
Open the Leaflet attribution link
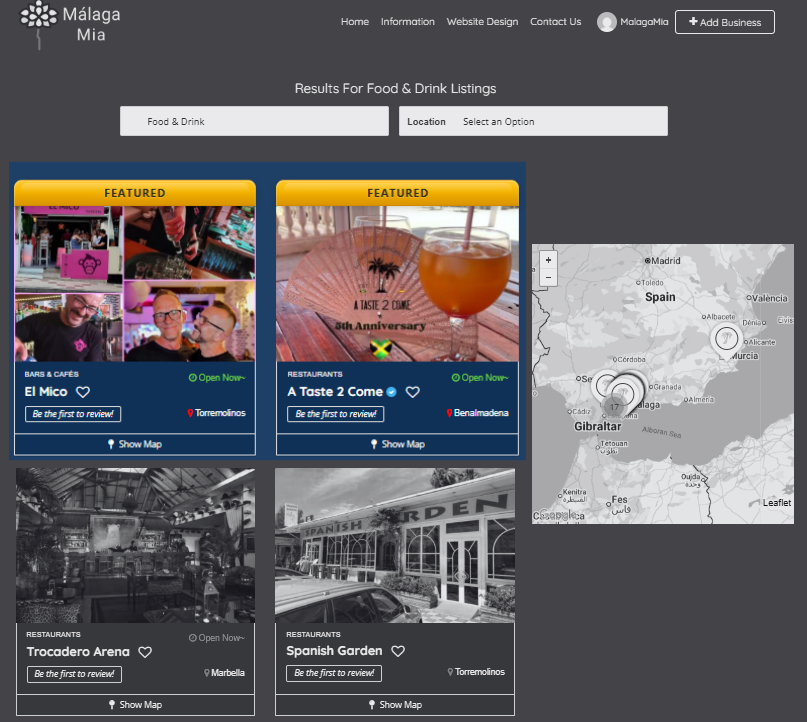(777, 503)
